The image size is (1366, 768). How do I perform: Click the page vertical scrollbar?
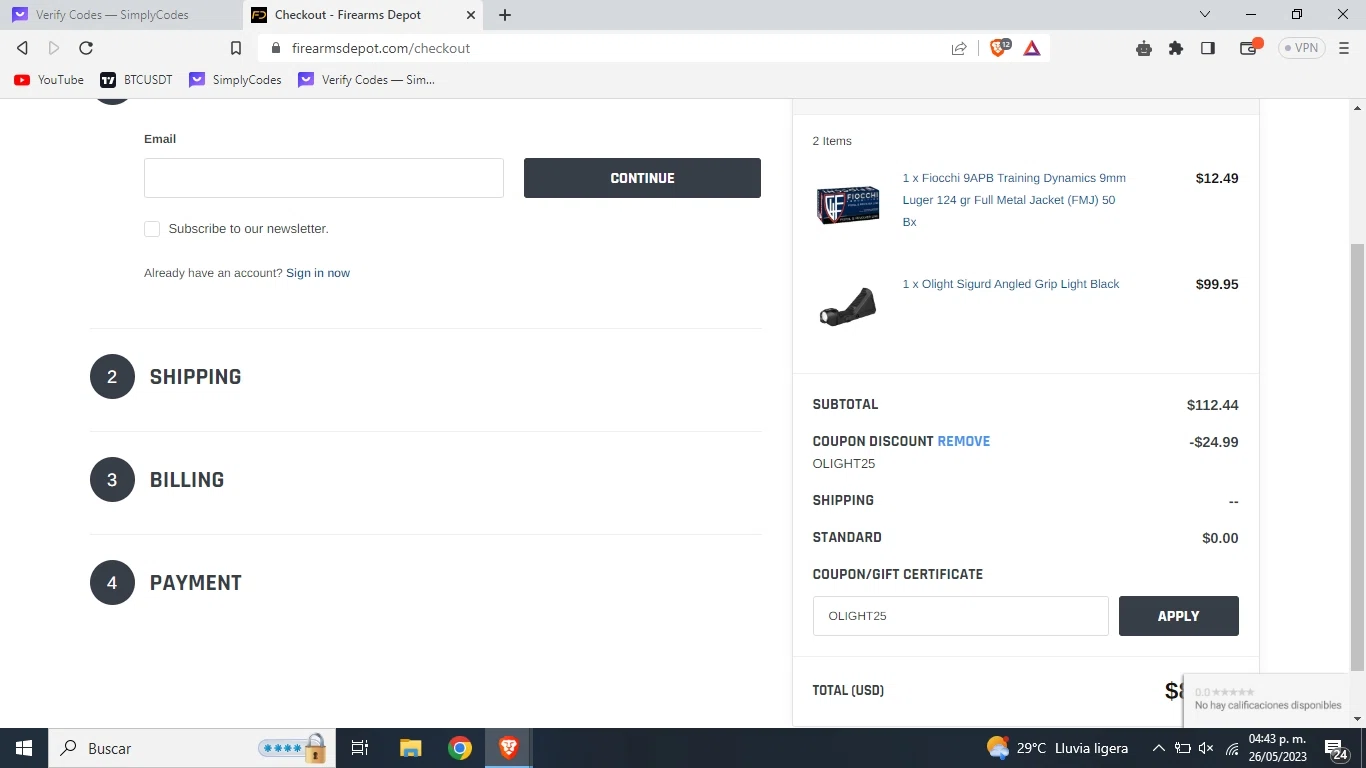tap(1357, 456)
